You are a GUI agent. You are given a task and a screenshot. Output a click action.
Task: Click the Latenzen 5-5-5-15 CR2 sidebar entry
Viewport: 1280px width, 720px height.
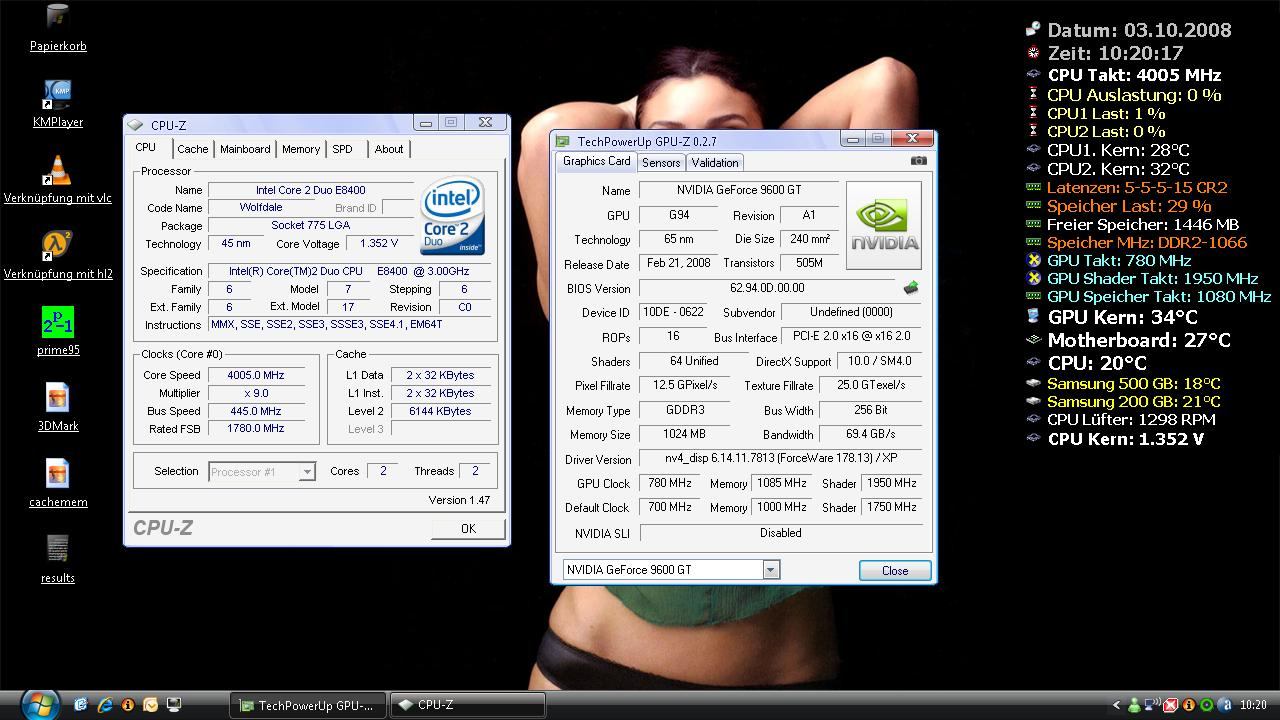pos(1137,187)
